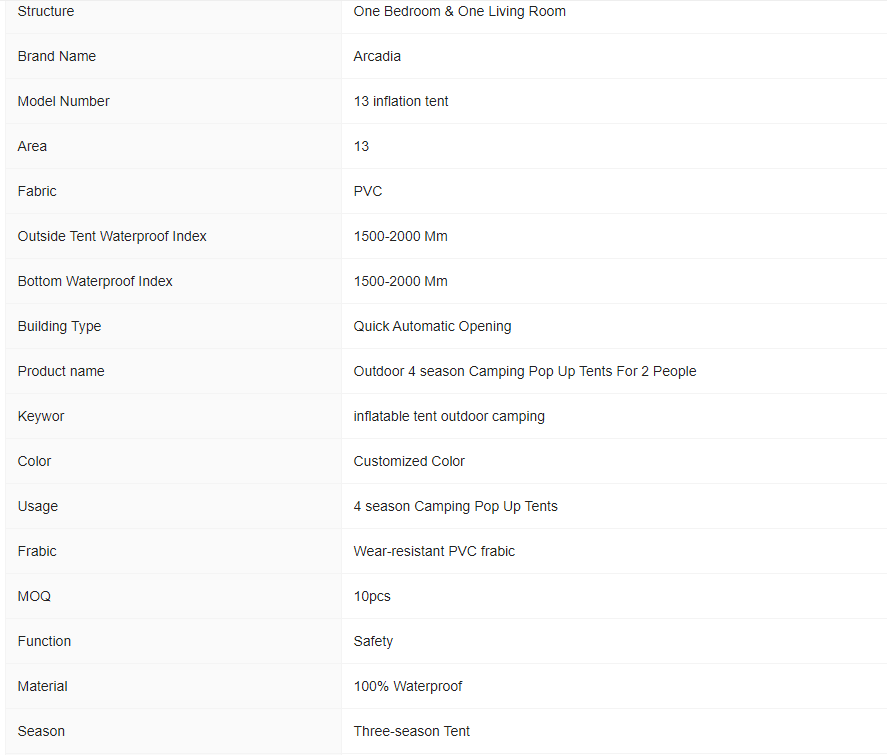887x755 pixels.
Task: Click the "13 inflation tent" value
Action: click(401, 101)
